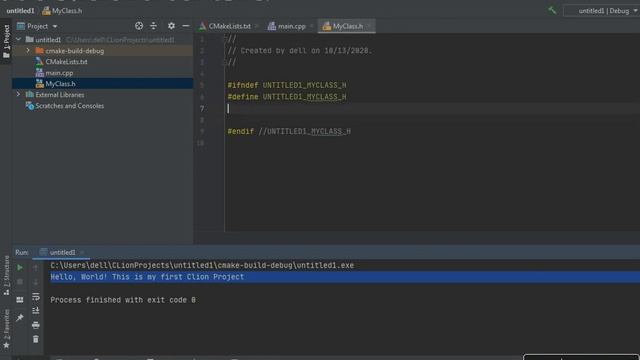Hide the Project panel with minus icon

click(x=186, y=26)
